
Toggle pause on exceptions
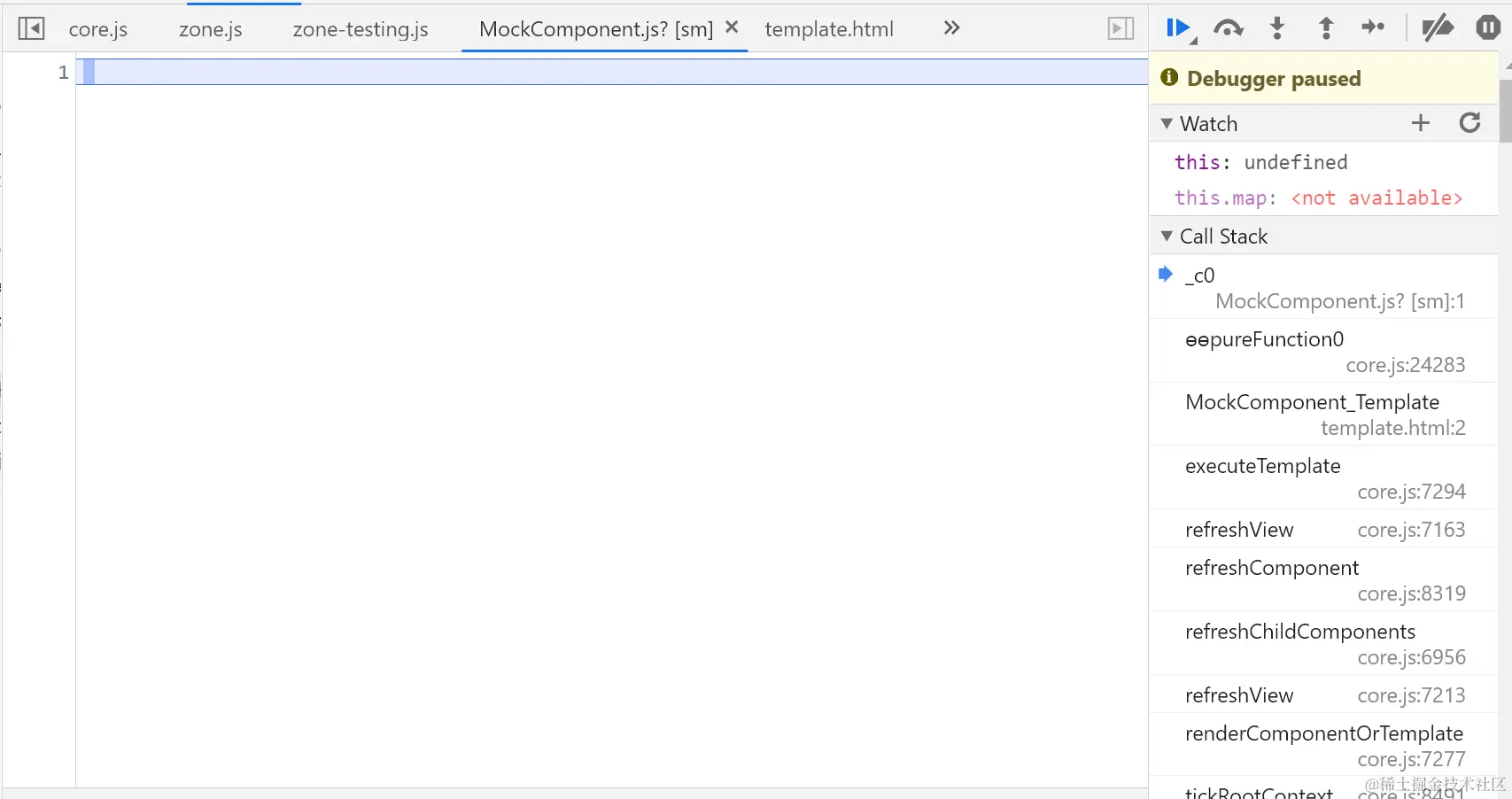tap(1488, 28)
